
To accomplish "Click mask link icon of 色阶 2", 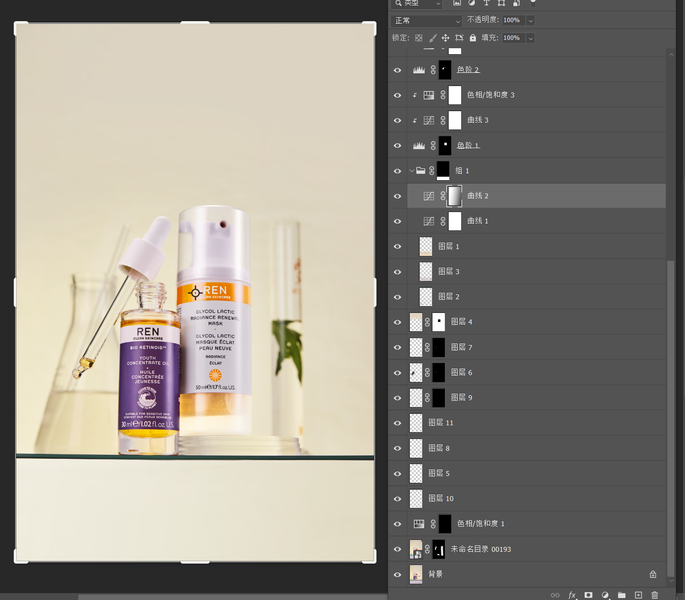I will point(433,70).
